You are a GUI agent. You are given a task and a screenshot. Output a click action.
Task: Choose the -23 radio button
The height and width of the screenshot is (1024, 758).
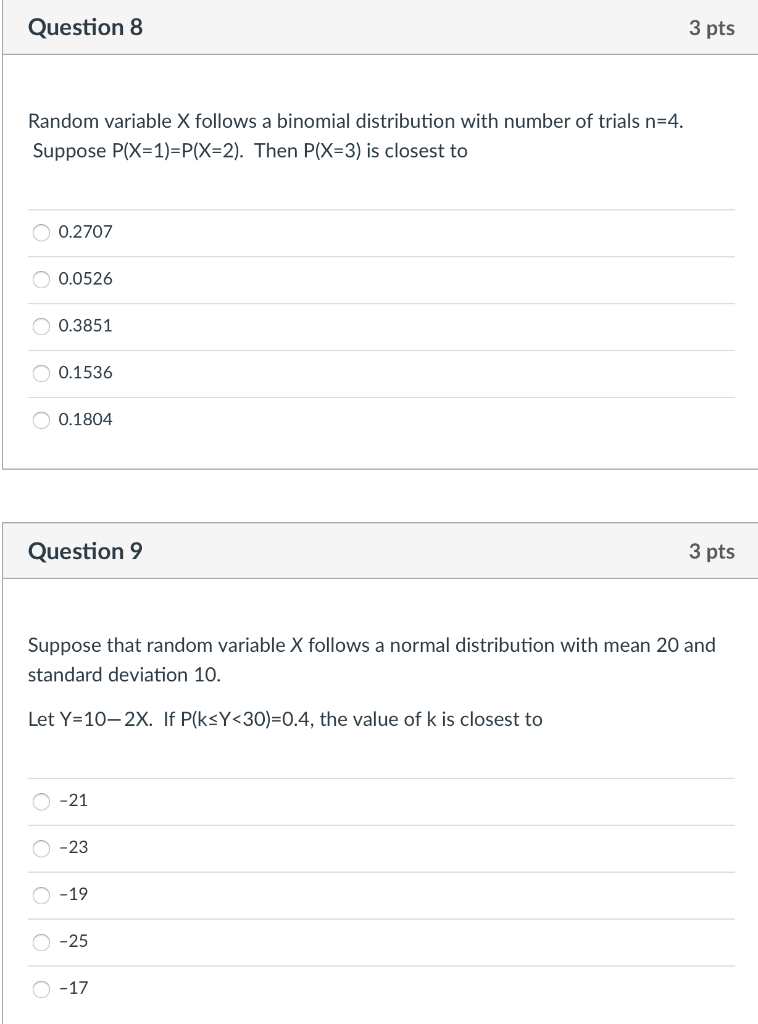(41, 848)
